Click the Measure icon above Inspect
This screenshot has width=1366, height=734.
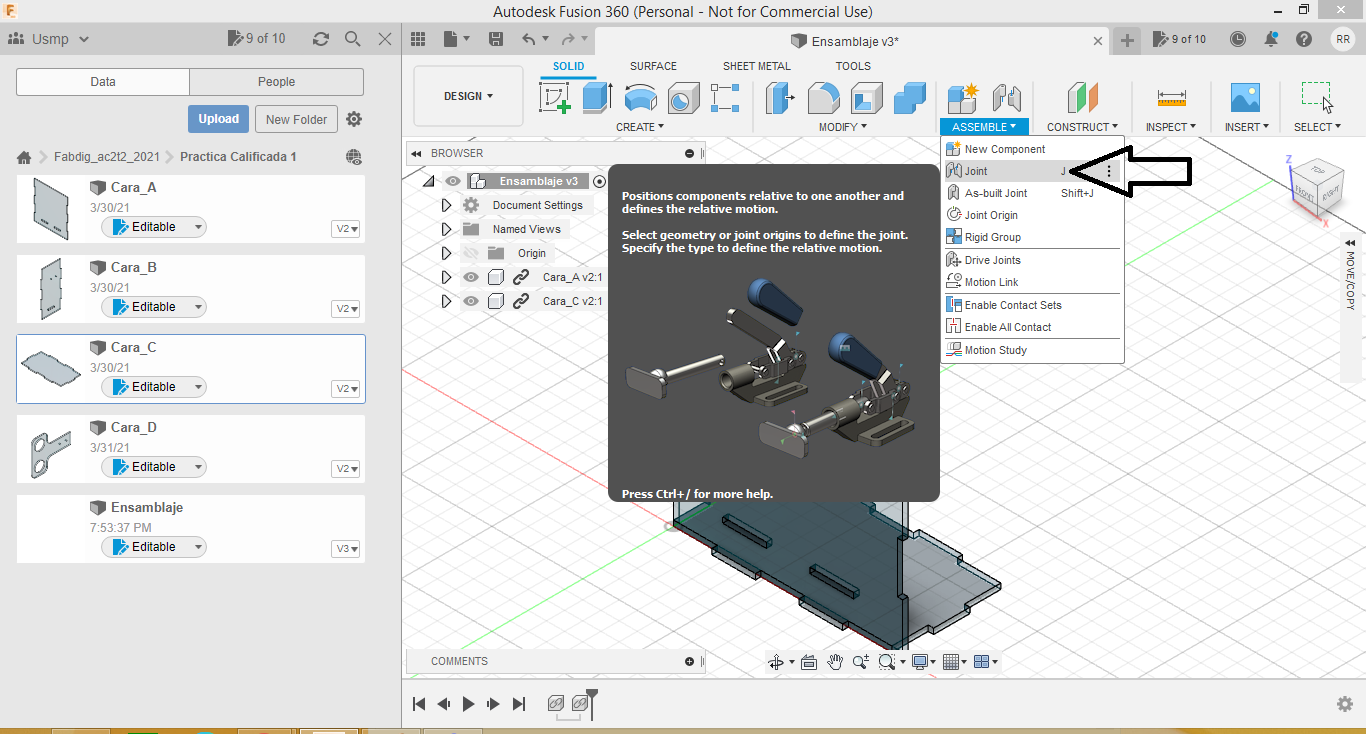pos(1171,98)
